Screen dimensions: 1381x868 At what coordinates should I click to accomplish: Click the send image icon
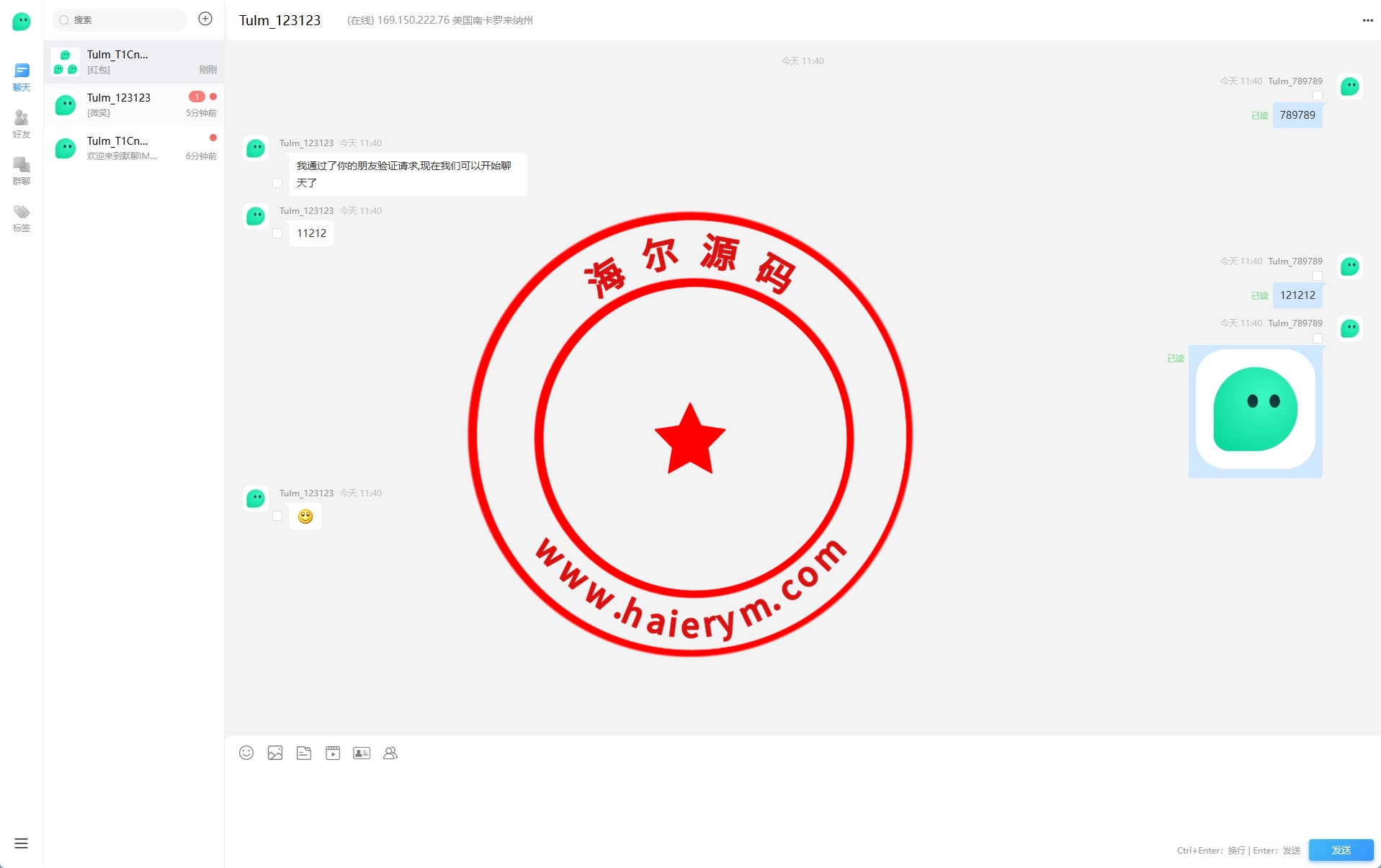pos(275,753)
